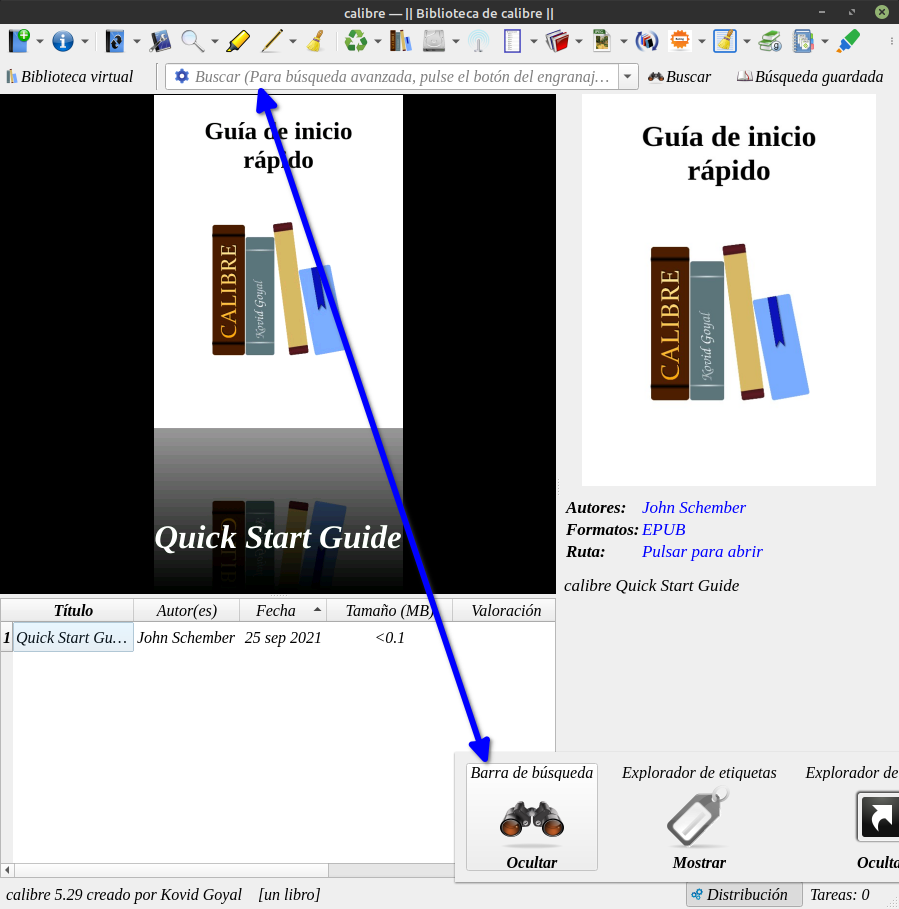Toggle Explorador de etiquetas Mostrar button
Image resolution: width=899 pixels, height=909 pixels.
699,816
